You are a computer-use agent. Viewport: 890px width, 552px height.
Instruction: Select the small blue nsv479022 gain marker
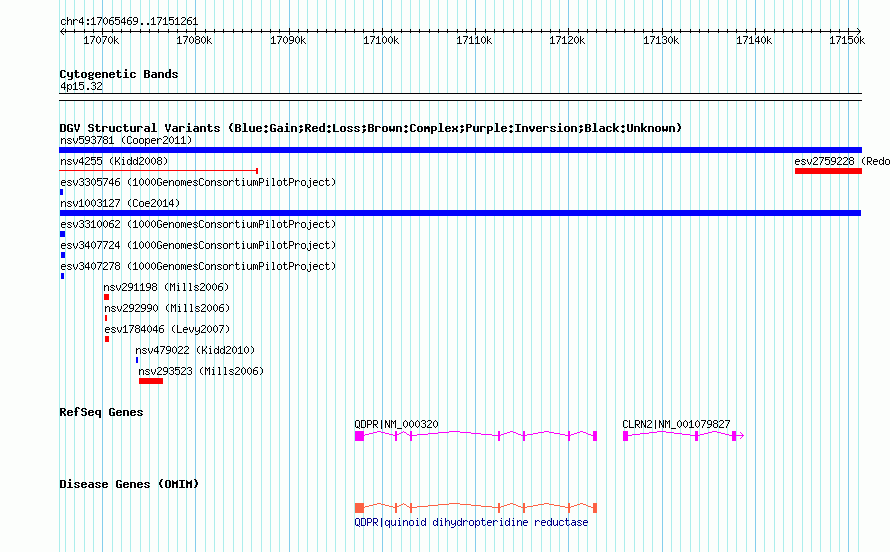(137, 360)
